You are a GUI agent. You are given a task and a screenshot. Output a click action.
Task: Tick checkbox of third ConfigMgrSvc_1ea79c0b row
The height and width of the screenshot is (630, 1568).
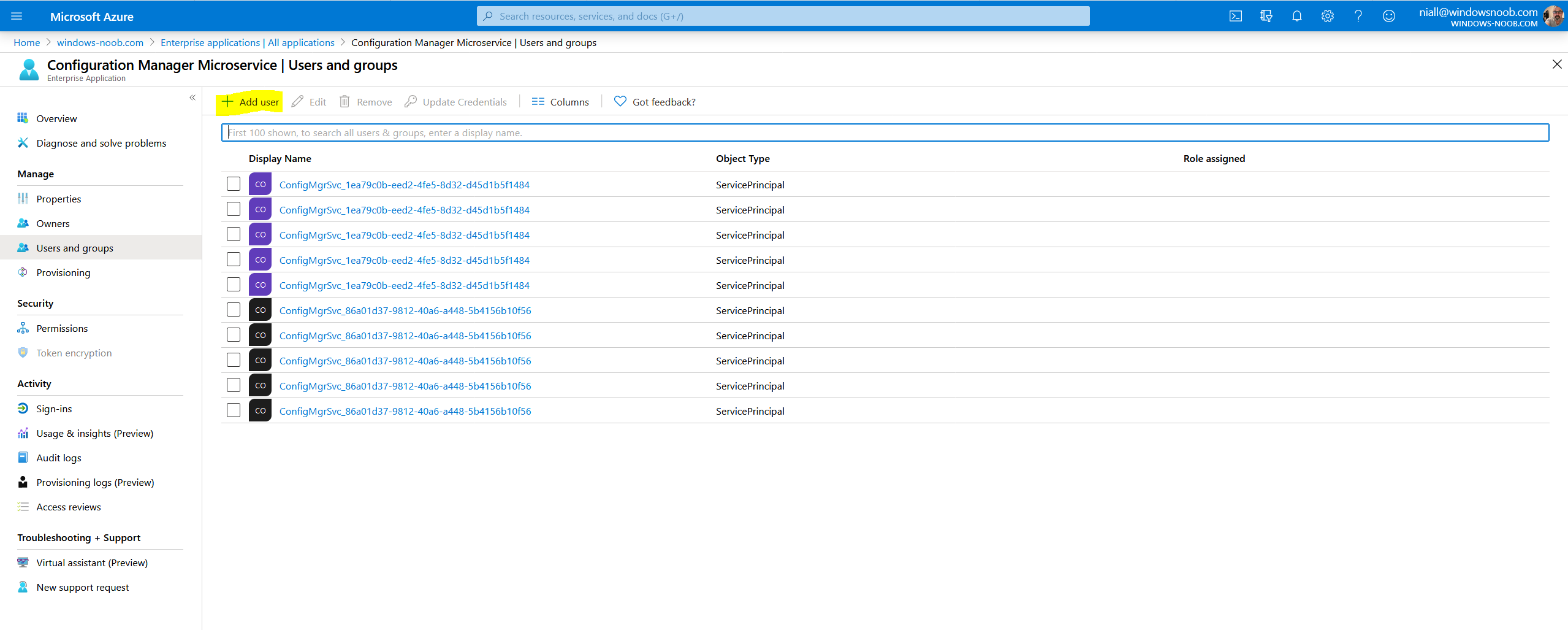(234, 234)
